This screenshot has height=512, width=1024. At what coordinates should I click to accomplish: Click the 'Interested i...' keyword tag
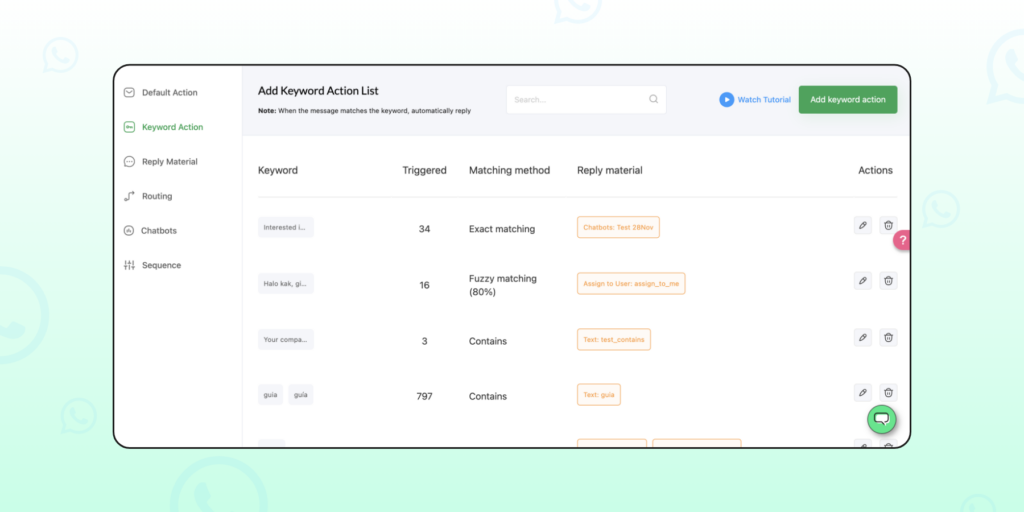(x=285, y=227)
